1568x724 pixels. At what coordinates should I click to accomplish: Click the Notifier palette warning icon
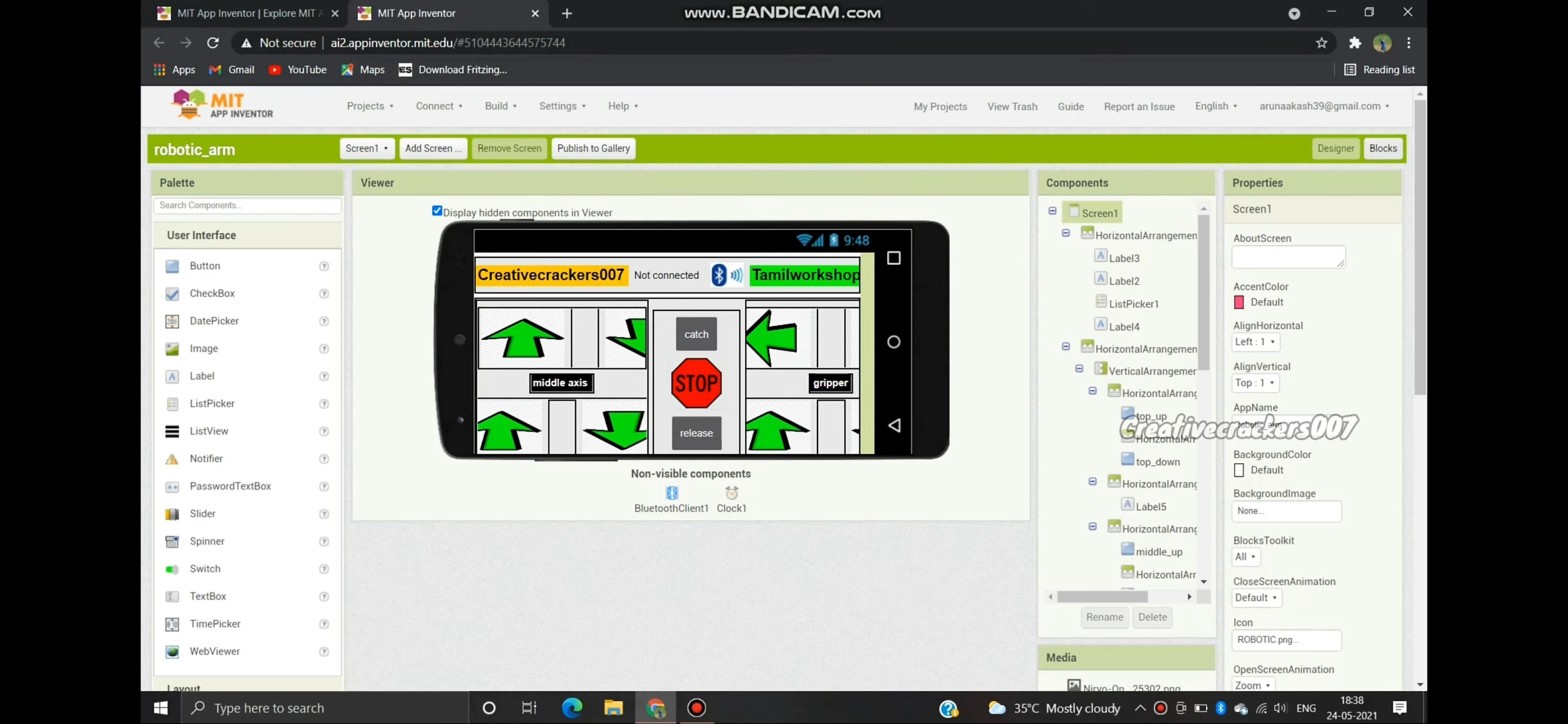[172, 459]
